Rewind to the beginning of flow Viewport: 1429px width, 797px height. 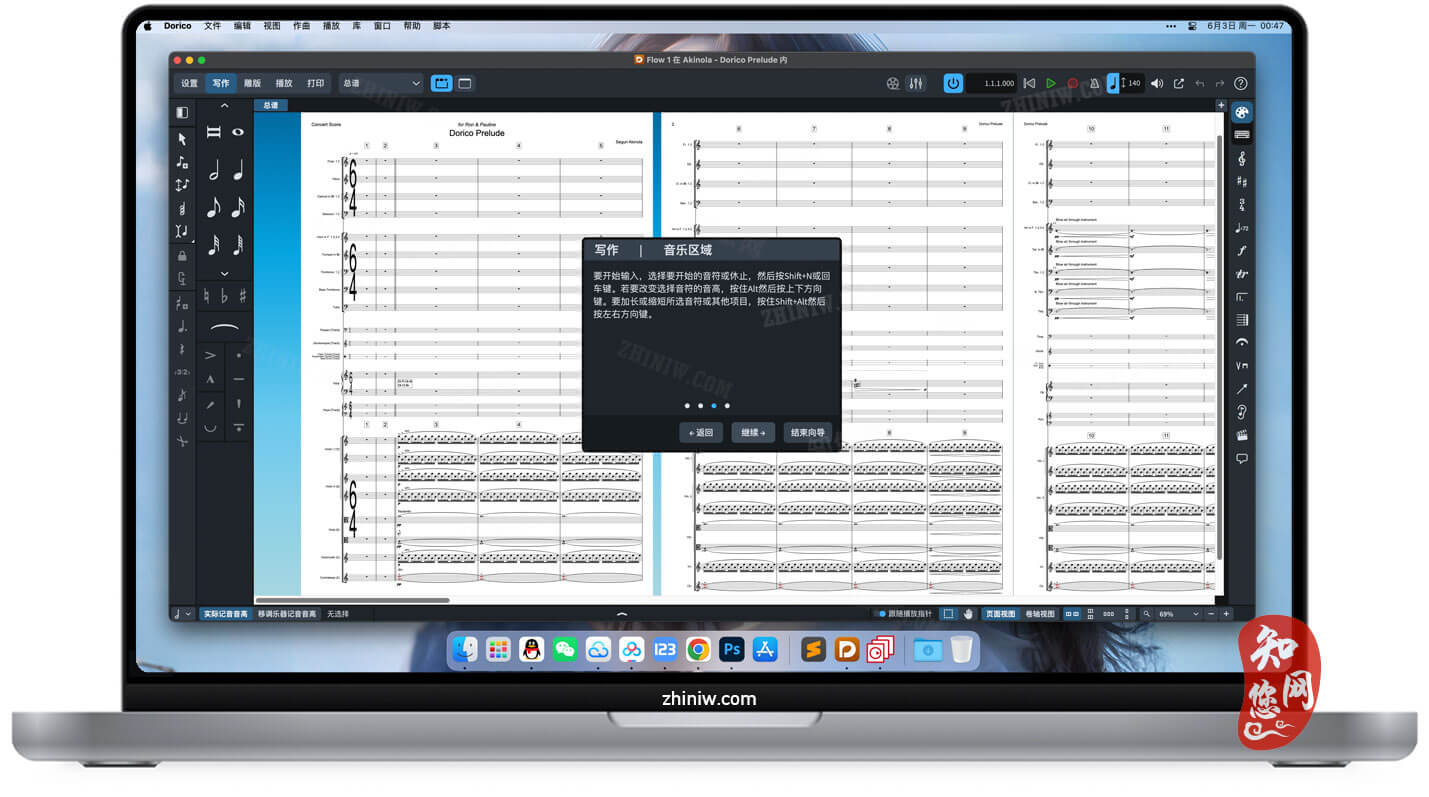point(1029,83)
